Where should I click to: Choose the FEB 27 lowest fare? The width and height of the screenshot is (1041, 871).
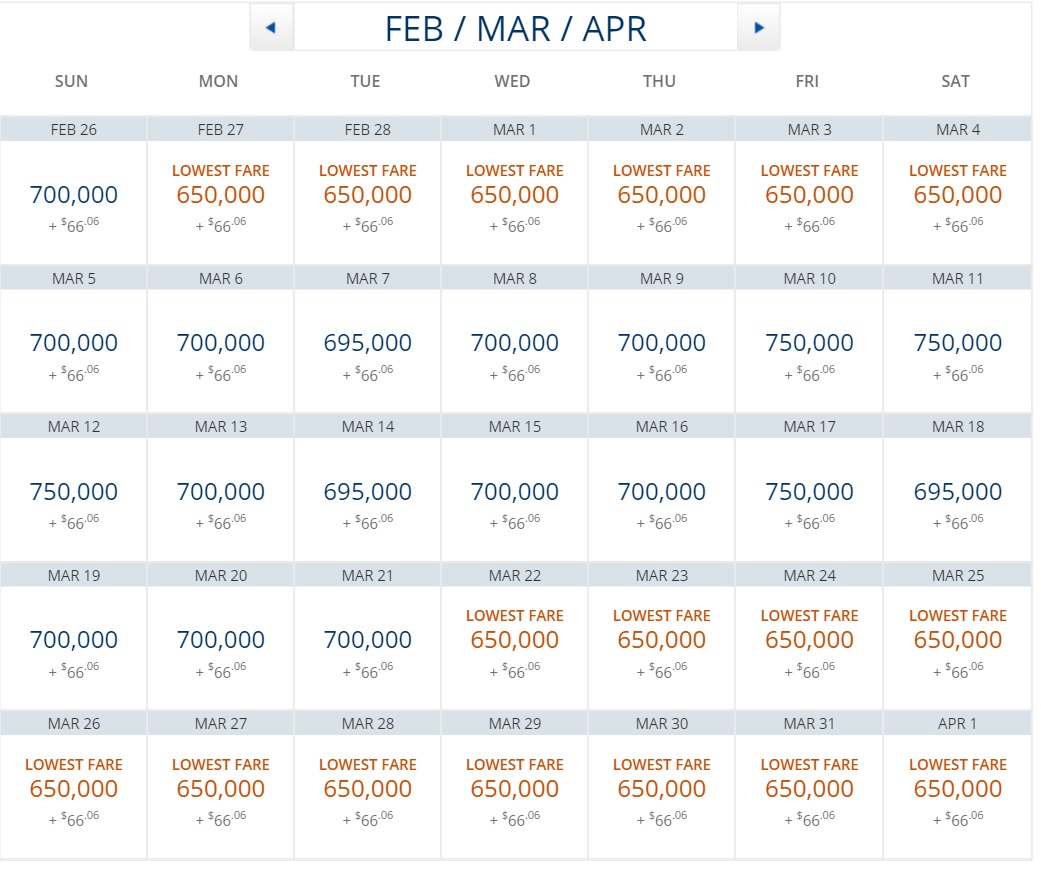coord(222,204)
